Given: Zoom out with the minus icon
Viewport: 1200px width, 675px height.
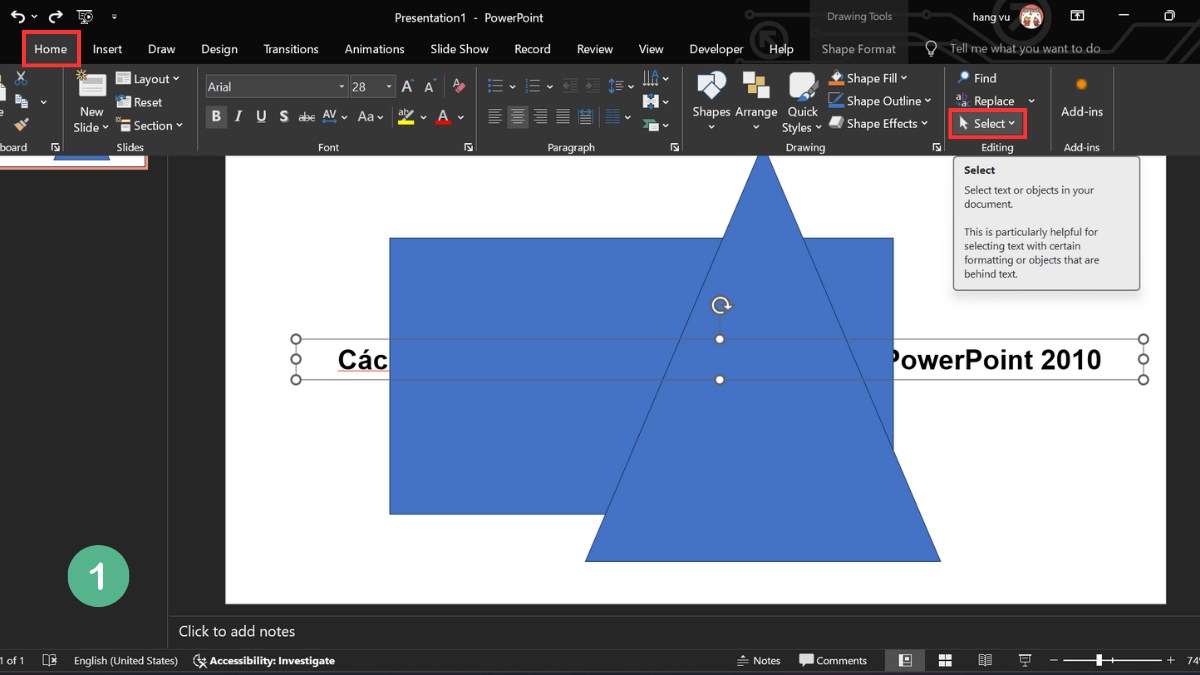Looking at the screenshot, I should click(x=1052, y=660).
